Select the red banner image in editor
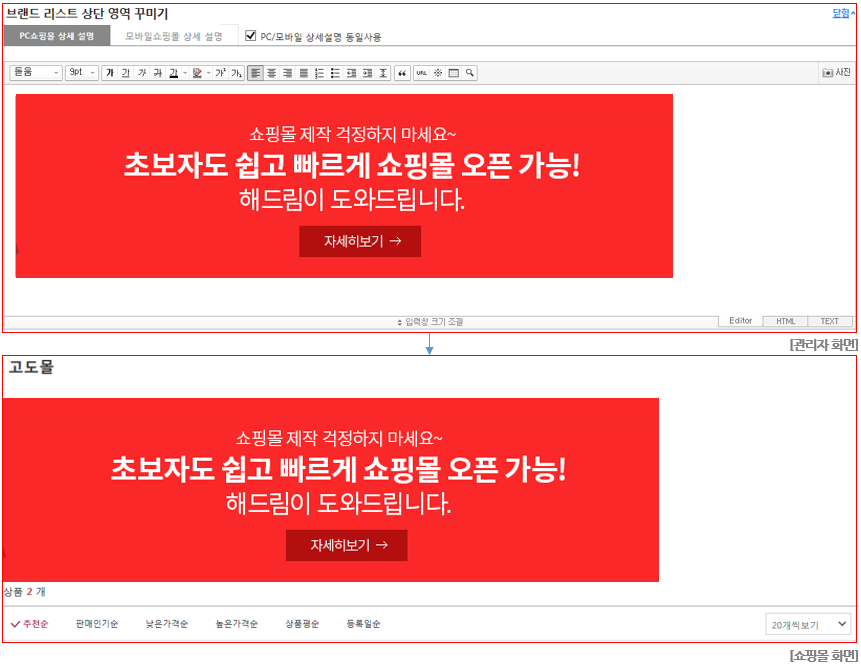 [344, 186]
